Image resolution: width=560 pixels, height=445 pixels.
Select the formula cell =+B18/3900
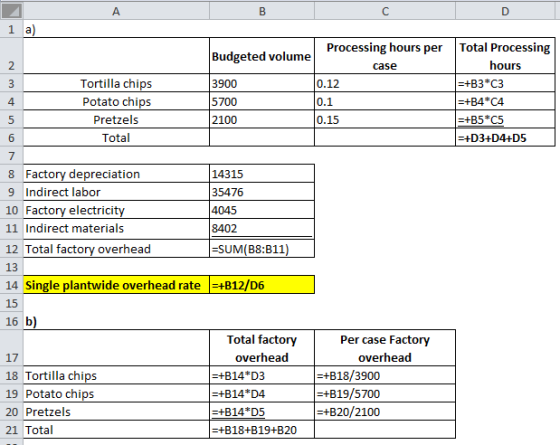point(385,375)
